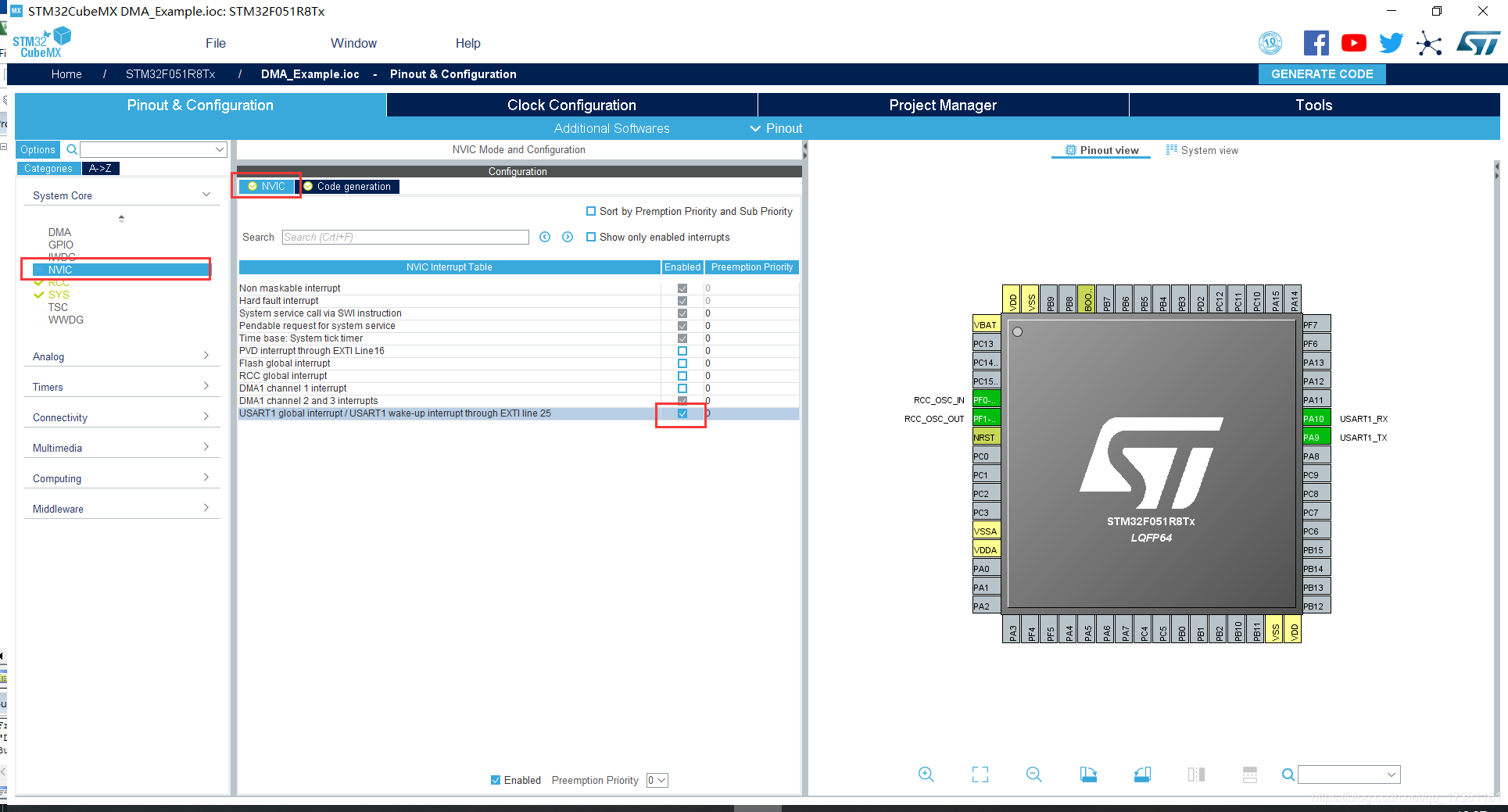
Task: Select DMA in System Core list
Action: tap(59, 232)
